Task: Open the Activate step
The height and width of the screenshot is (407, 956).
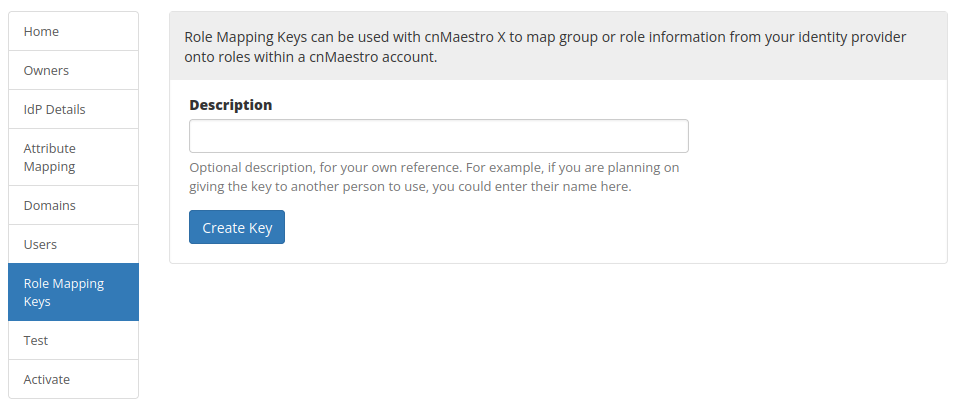Action: click(73, 379)
